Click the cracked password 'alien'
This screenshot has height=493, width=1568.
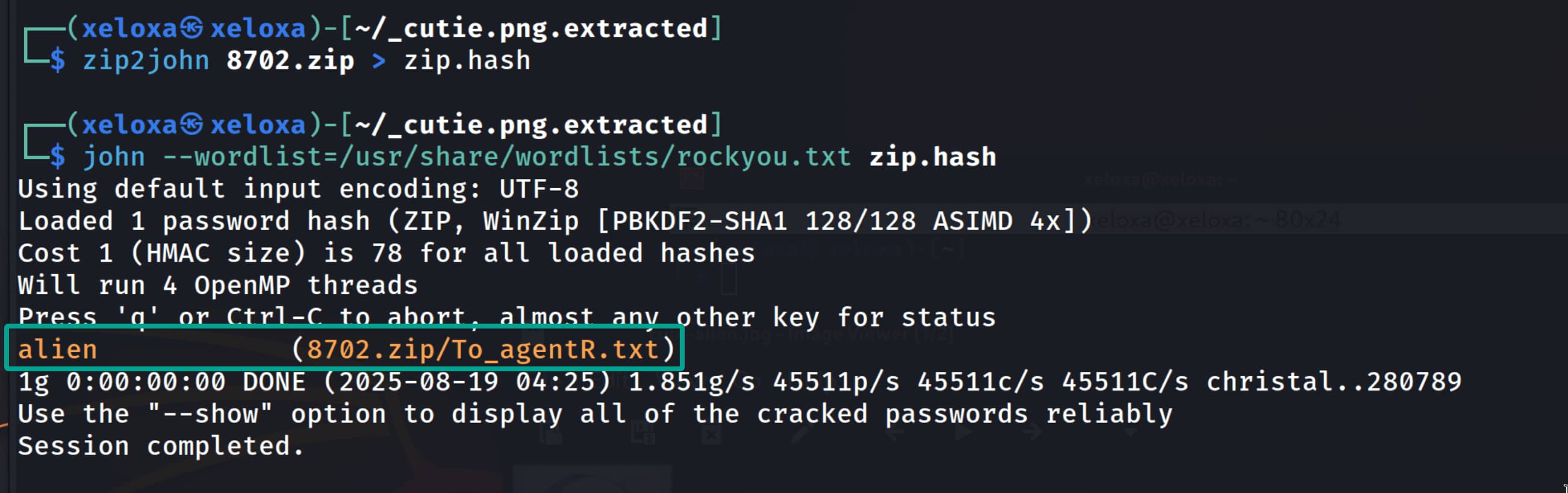coord(58,350)
